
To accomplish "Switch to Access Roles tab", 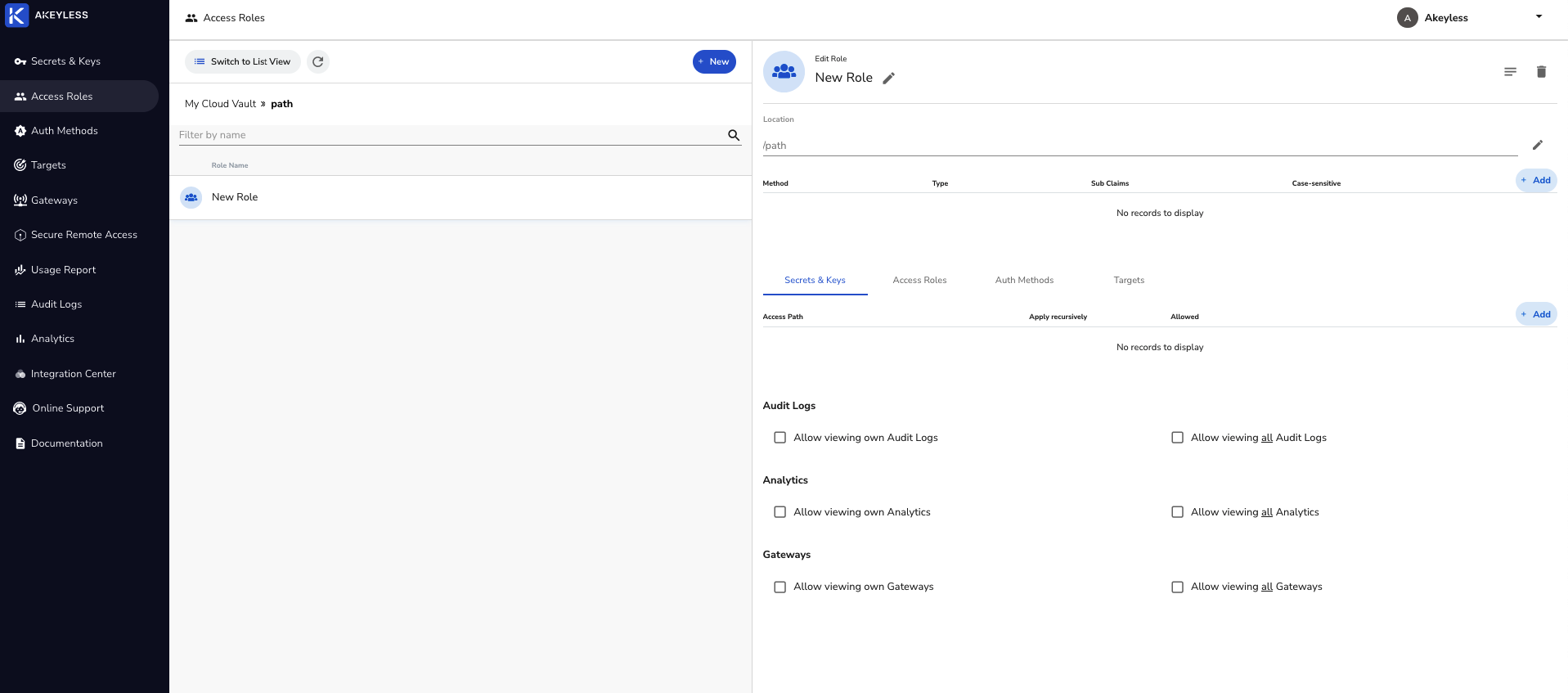I will (x=919, y=280).
